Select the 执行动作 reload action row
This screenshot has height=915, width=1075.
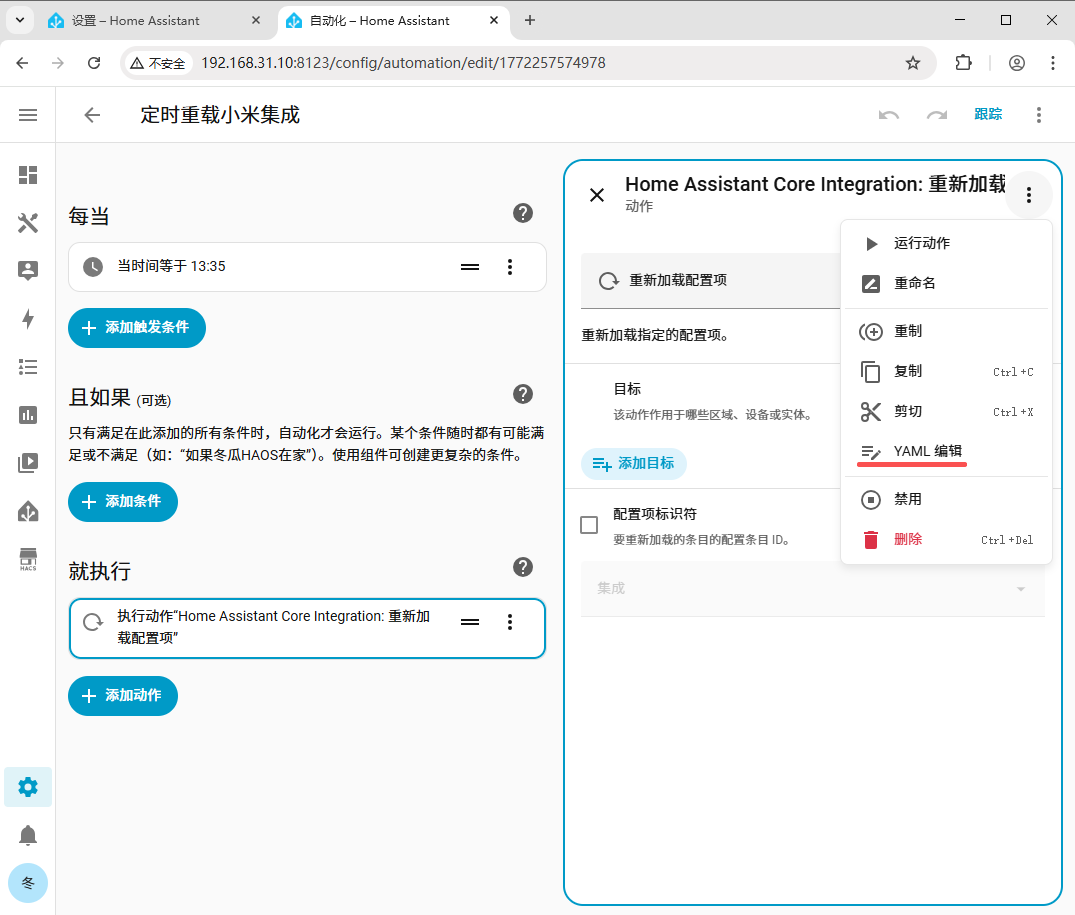coord(307,628)
